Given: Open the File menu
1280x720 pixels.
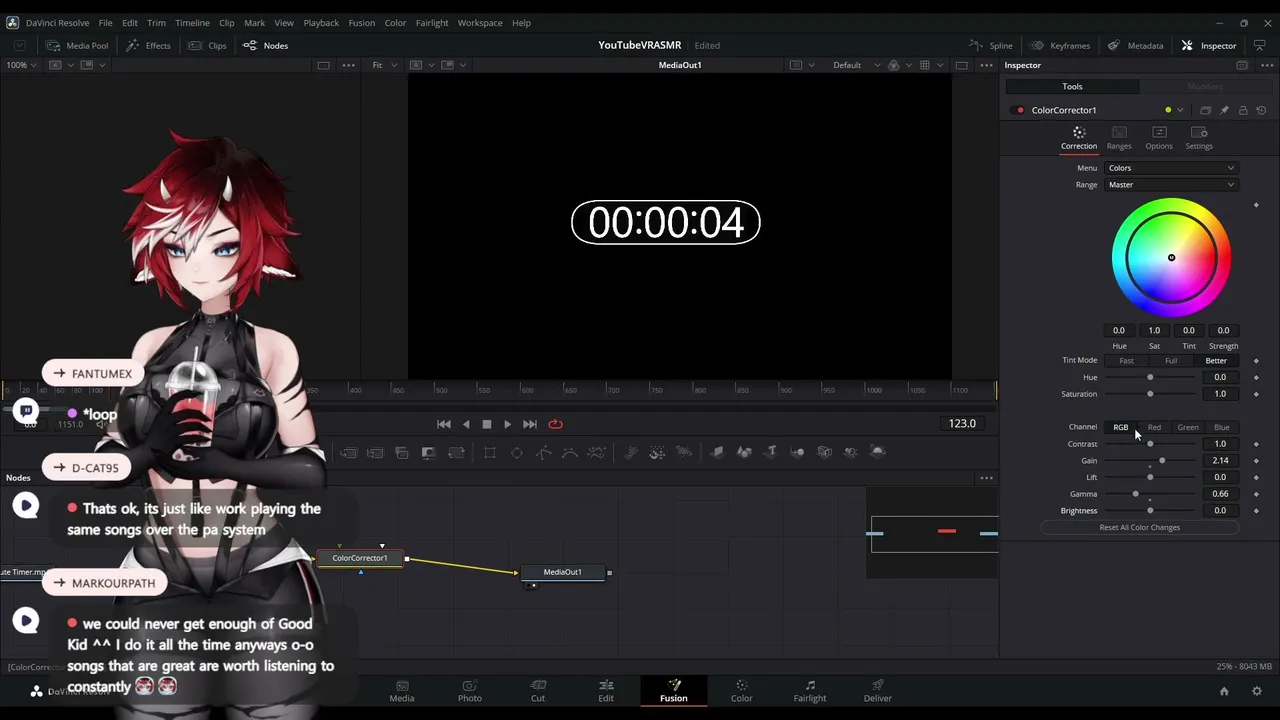Looking at the screenshot, I should pos(105,22).
